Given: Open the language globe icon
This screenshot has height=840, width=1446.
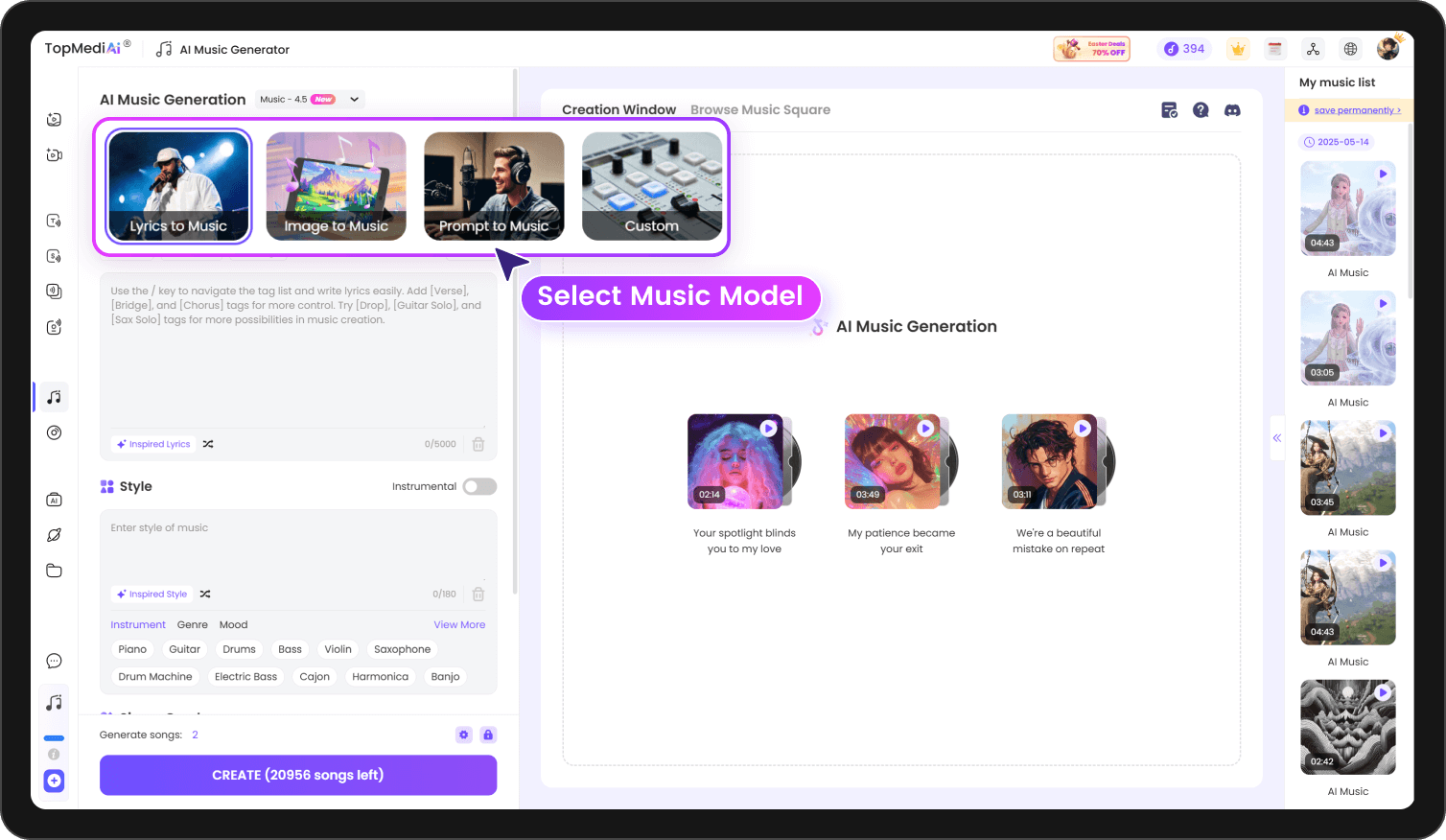Looking at the screenshot, I should click(1350, 48).
